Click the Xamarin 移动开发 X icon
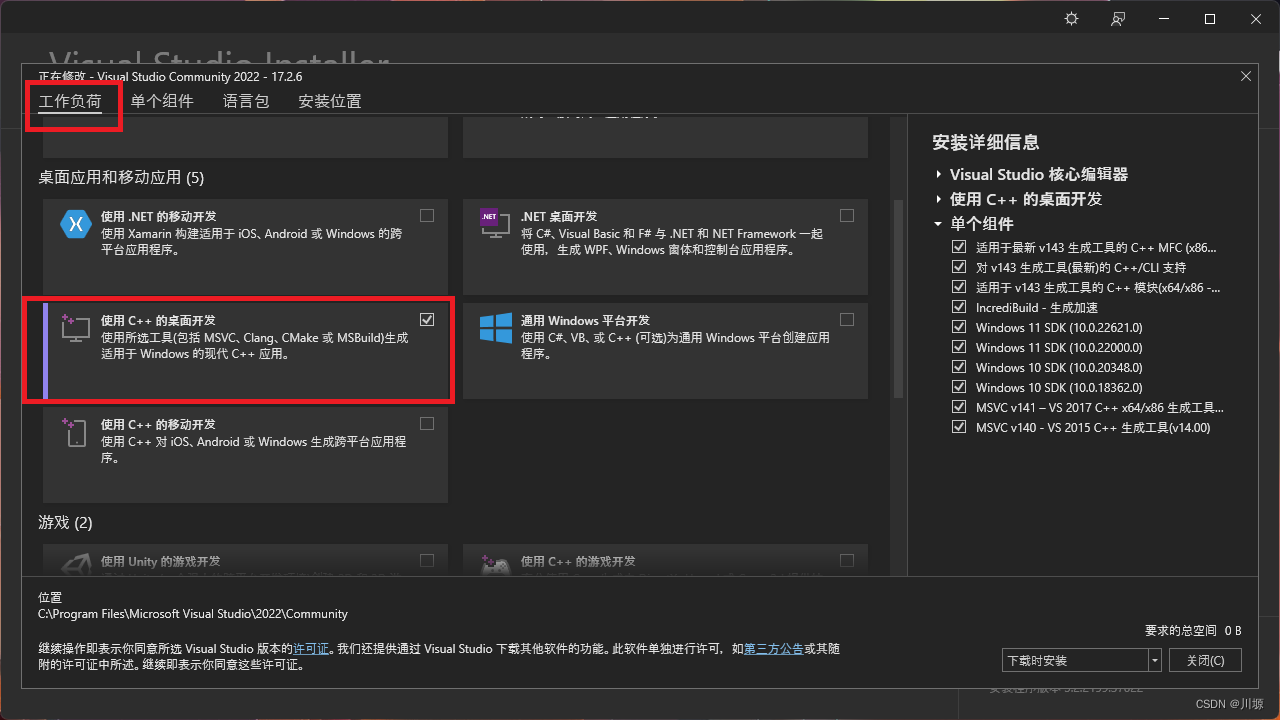The height and width of the screenshot is (720, 1280). tap(75, 224)
